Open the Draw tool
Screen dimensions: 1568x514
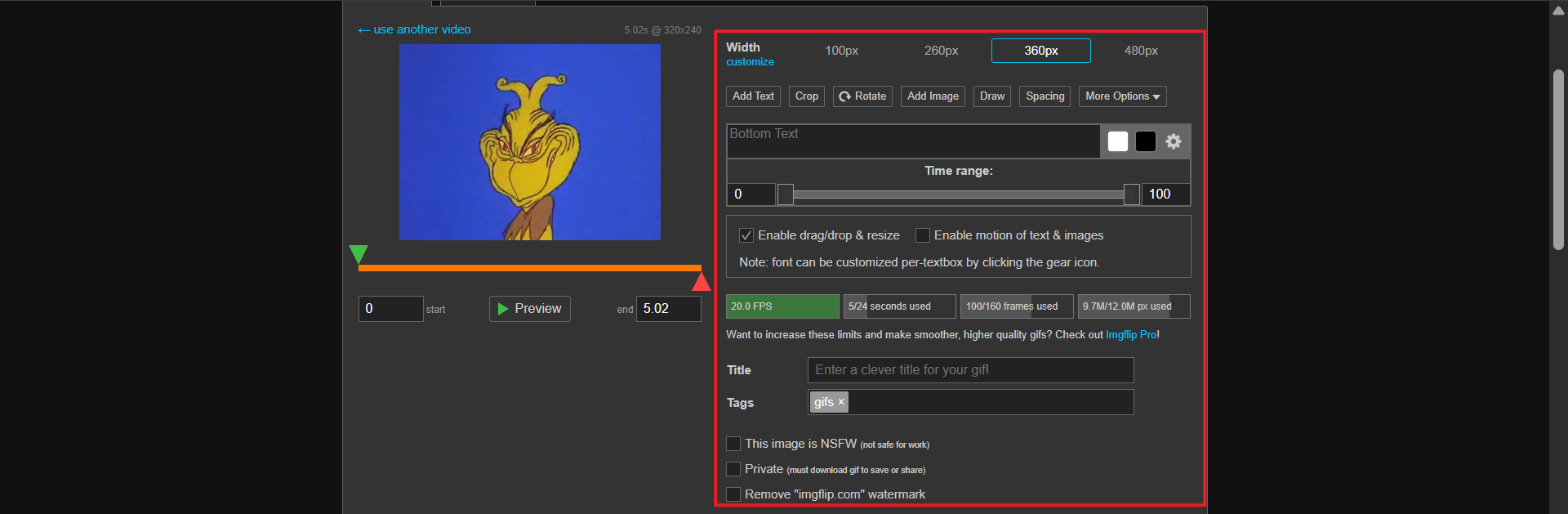point(992,96)
